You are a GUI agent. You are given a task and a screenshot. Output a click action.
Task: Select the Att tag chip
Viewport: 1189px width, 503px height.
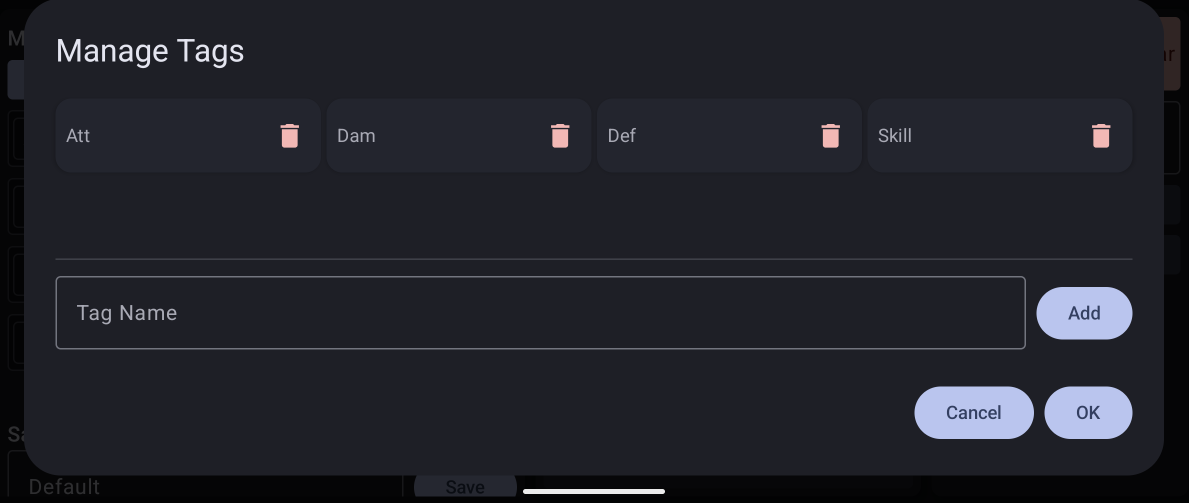coord(188,136)
